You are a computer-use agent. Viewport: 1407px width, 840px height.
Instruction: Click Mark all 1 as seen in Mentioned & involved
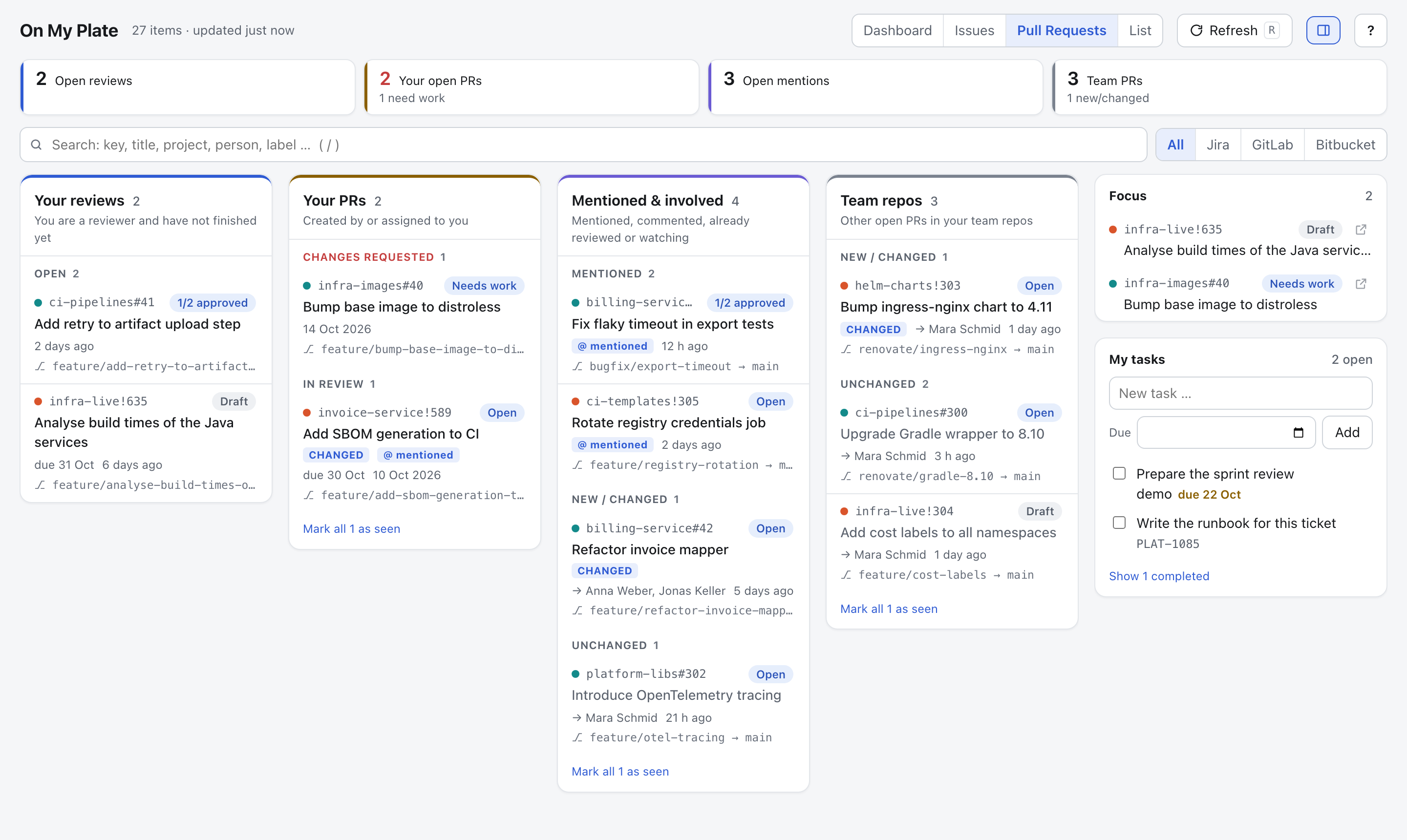pos(620,772)
